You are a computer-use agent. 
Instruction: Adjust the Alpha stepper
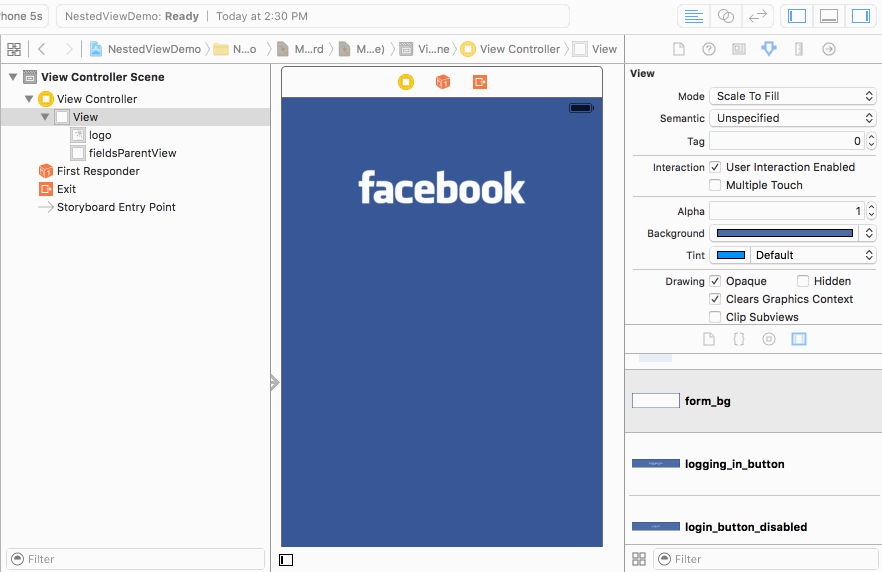click(x=871, y=211)
